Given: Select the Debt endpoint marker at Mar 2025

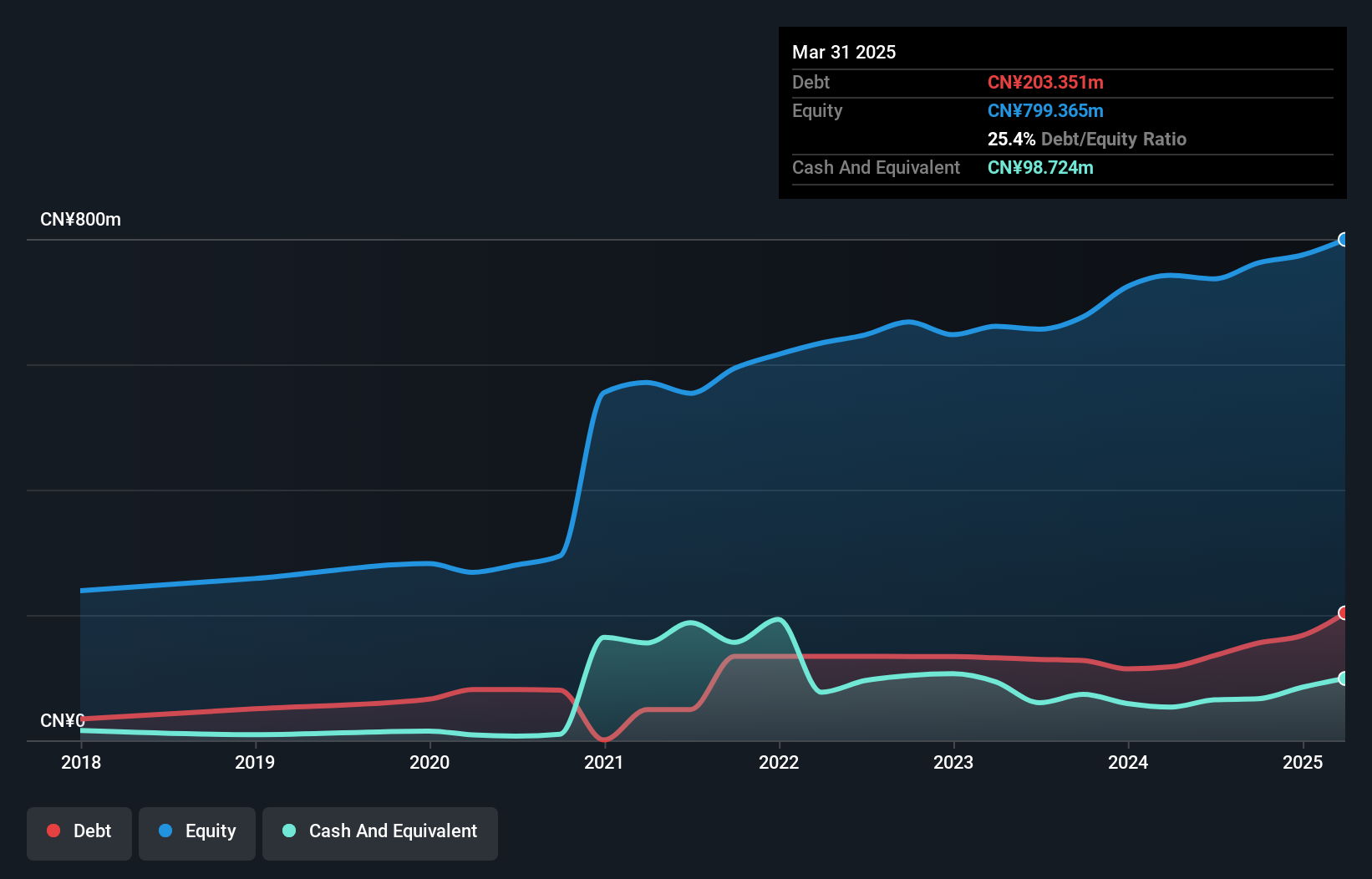Looking at the screenshot, I should (x=1344, y=613).
